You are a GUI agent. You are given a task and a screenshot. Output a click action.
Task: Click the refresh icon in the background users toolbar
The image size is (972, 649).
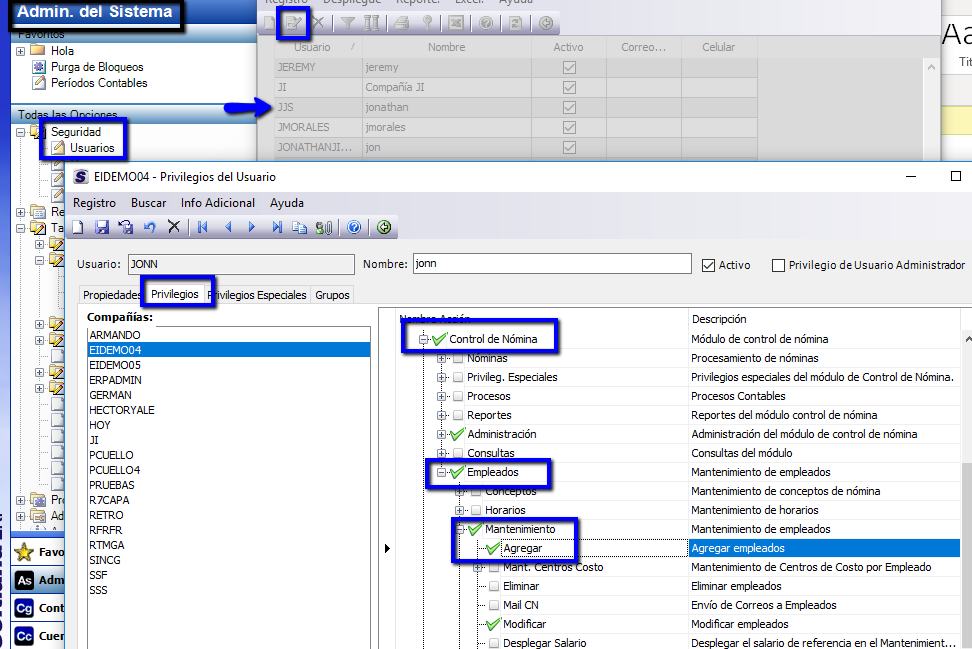[516, 24]
